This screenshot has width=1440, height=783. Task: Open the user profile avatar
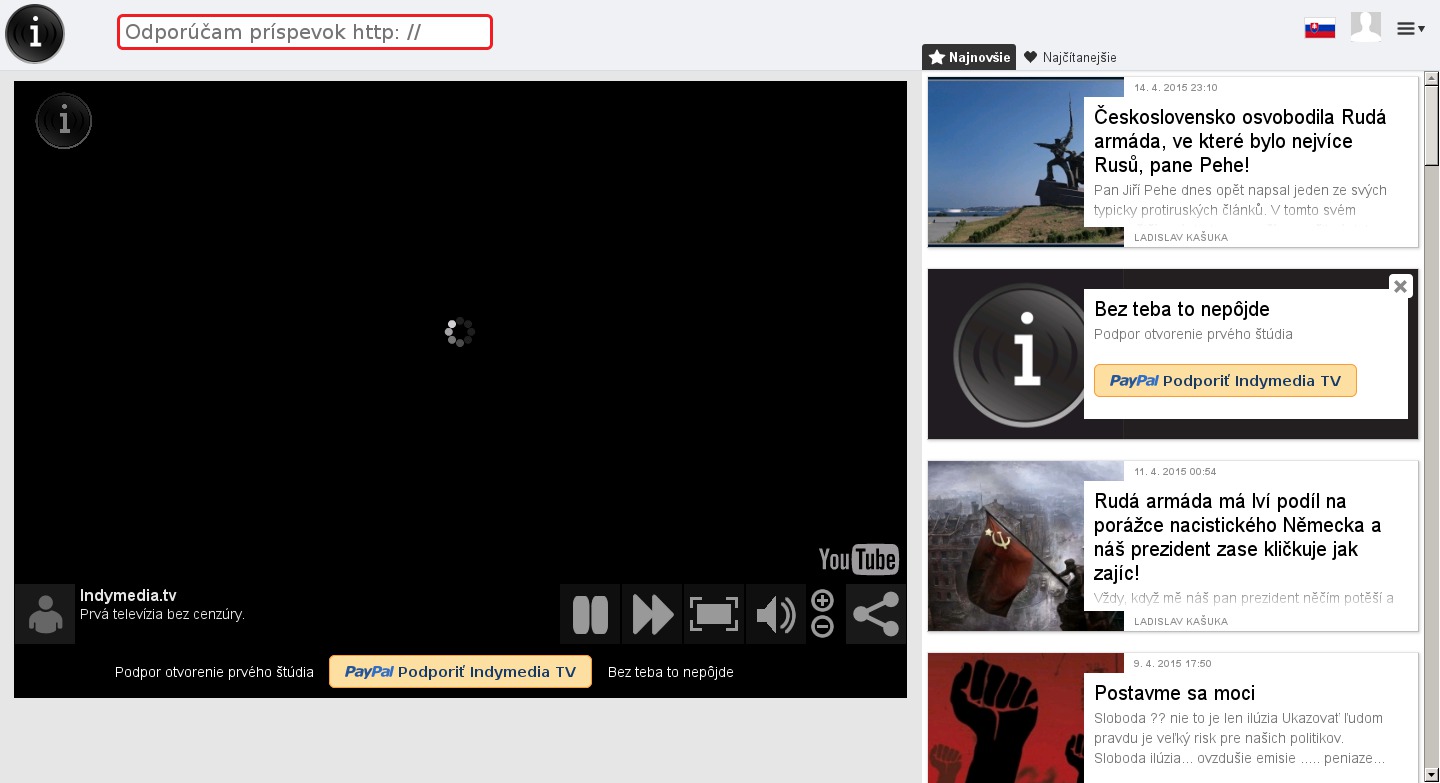tap(1365, 27)
